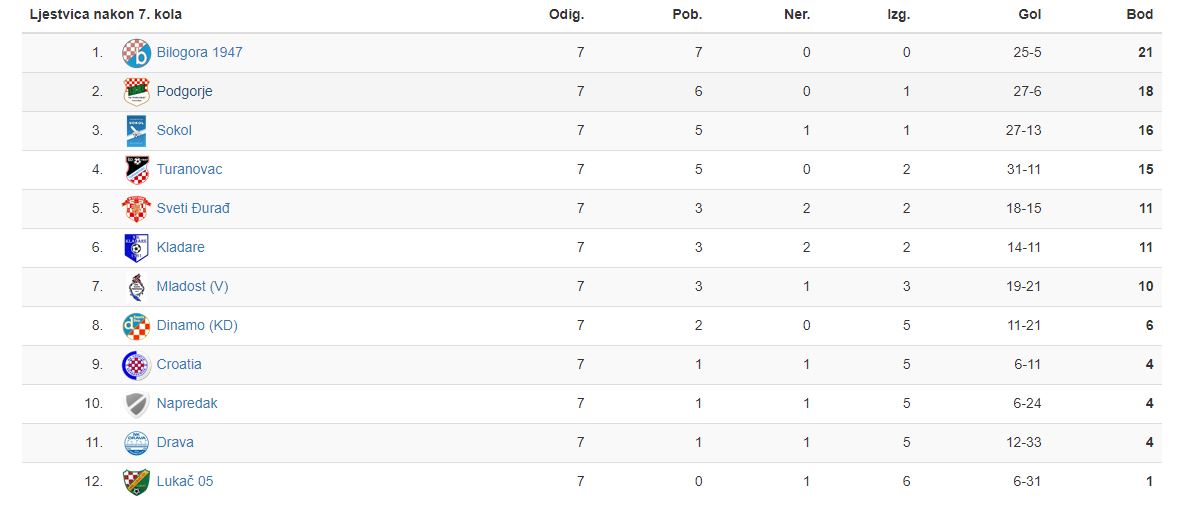
Task: Open the Bilogora 1947 team link
Action: point(199,53)
